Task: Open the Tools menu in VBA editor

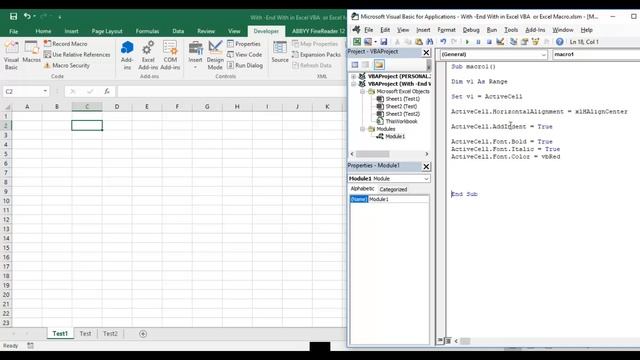Action: tap(511, 30)
